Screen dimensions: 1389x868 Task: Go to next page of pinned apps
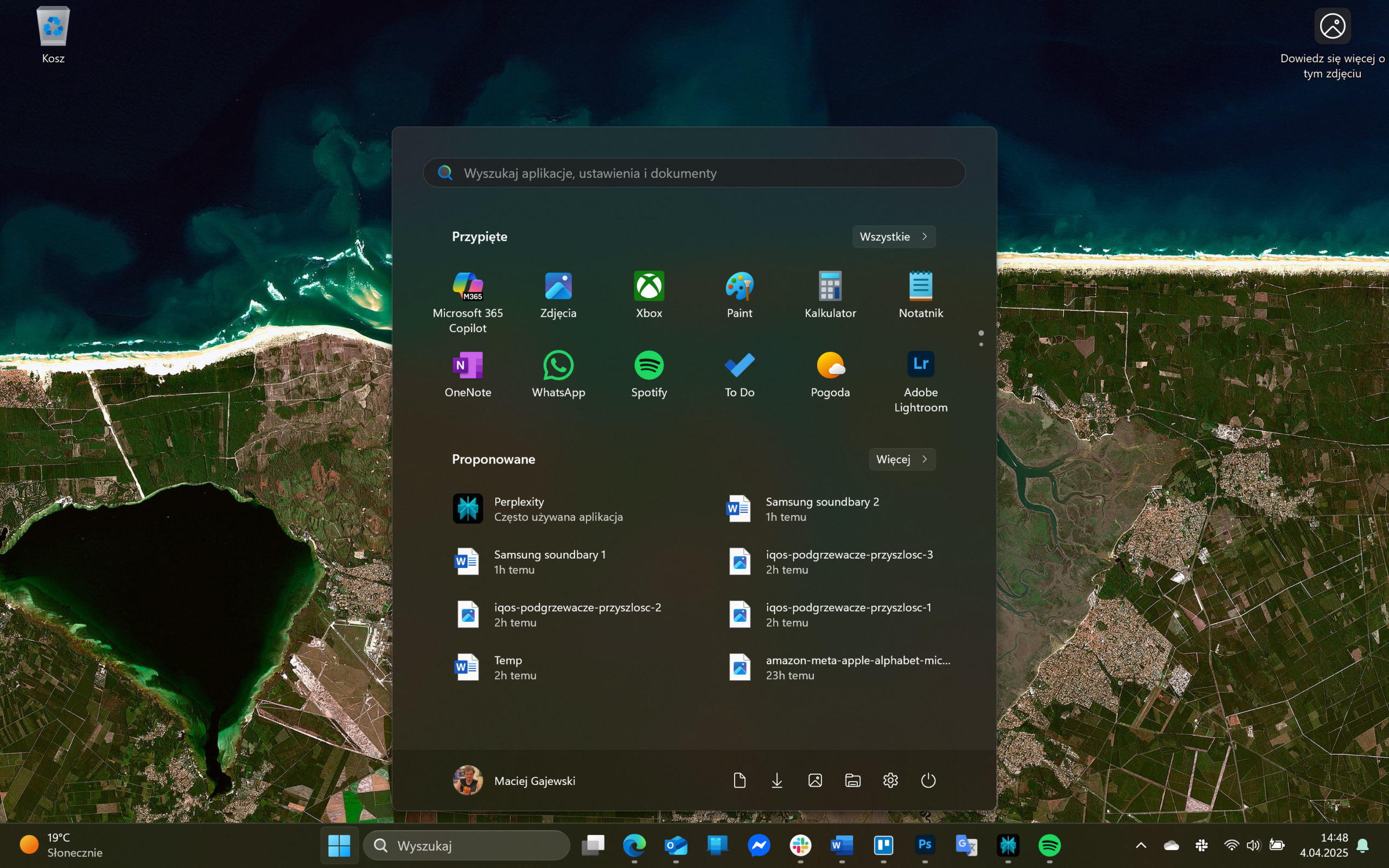tap(981, 344)
